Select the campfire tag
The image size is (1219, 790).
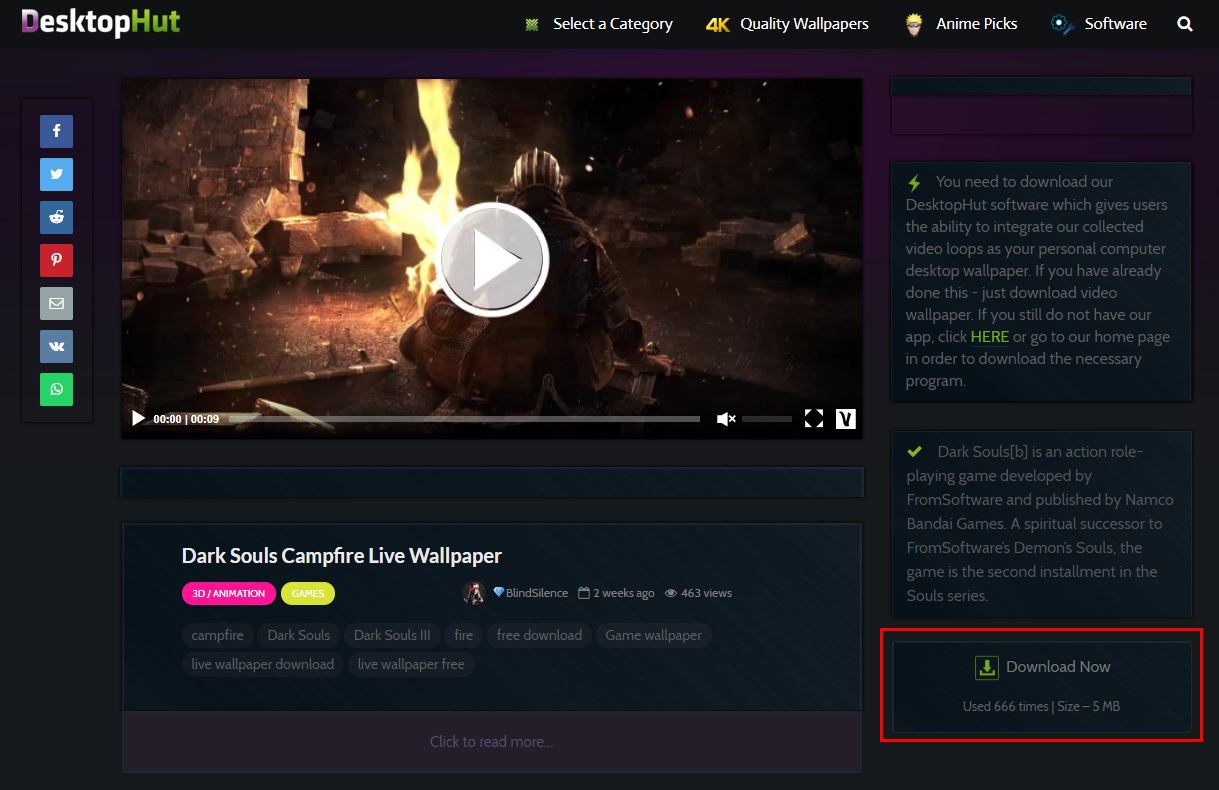pyautogui.click(x=217, y=635)
